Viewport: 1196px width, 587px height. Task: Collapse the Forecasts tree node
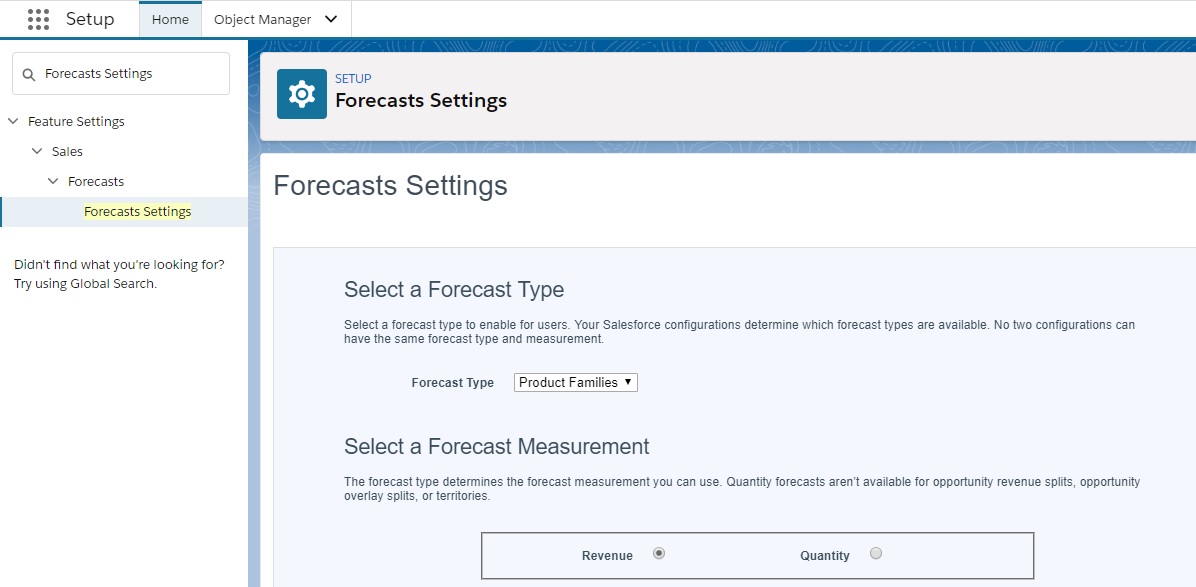[53, 181]
